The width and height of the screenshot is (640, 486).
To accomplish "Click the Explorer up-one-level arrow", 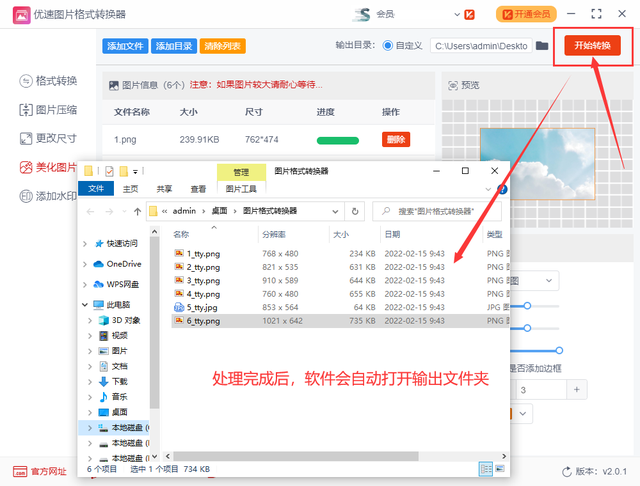I will click(x=138, y=211).
